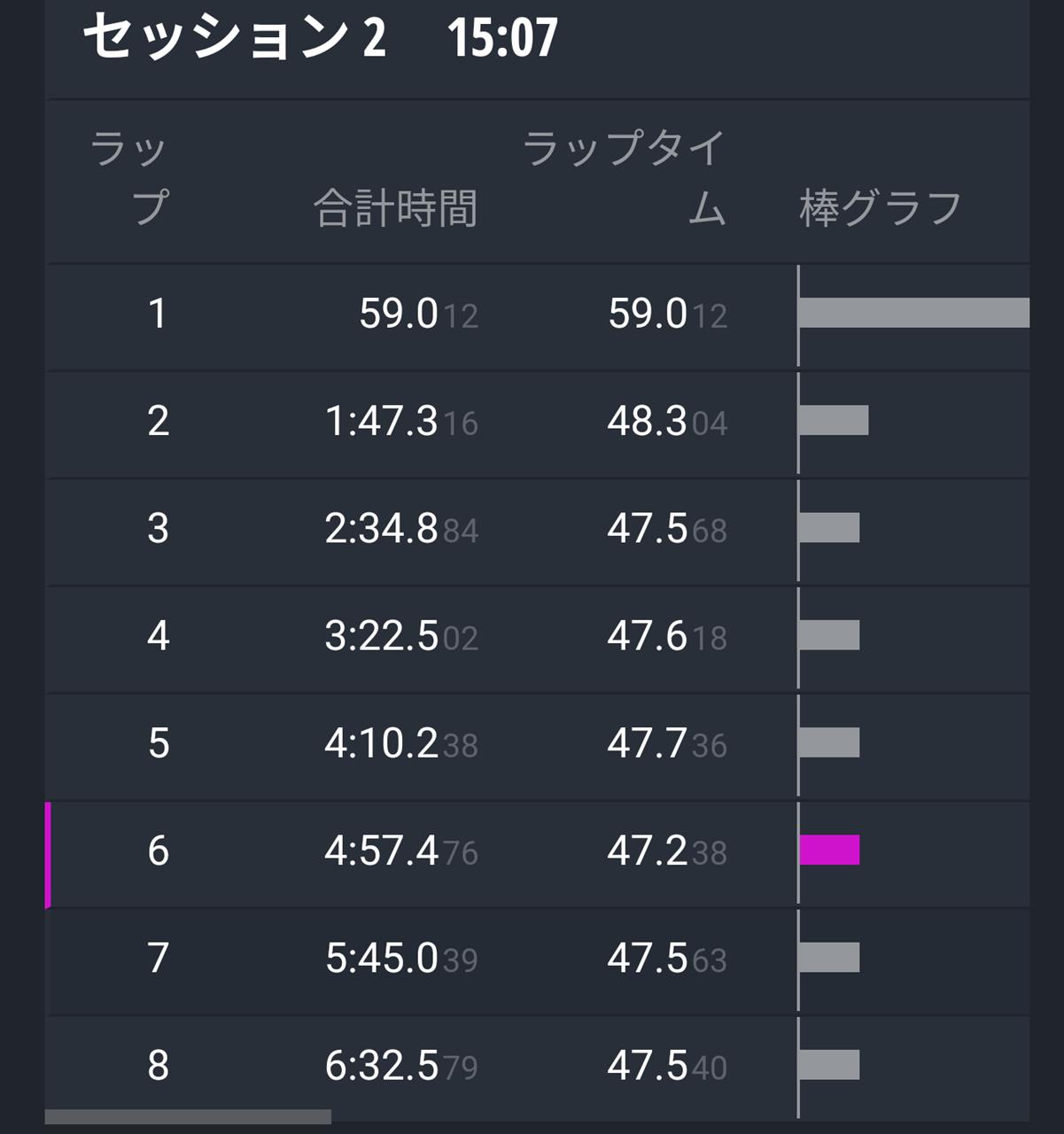The width and height of the screenshot is (1064, 1134).
Task: Select the highlighted best lap 6 row
Action: point(538,852)
